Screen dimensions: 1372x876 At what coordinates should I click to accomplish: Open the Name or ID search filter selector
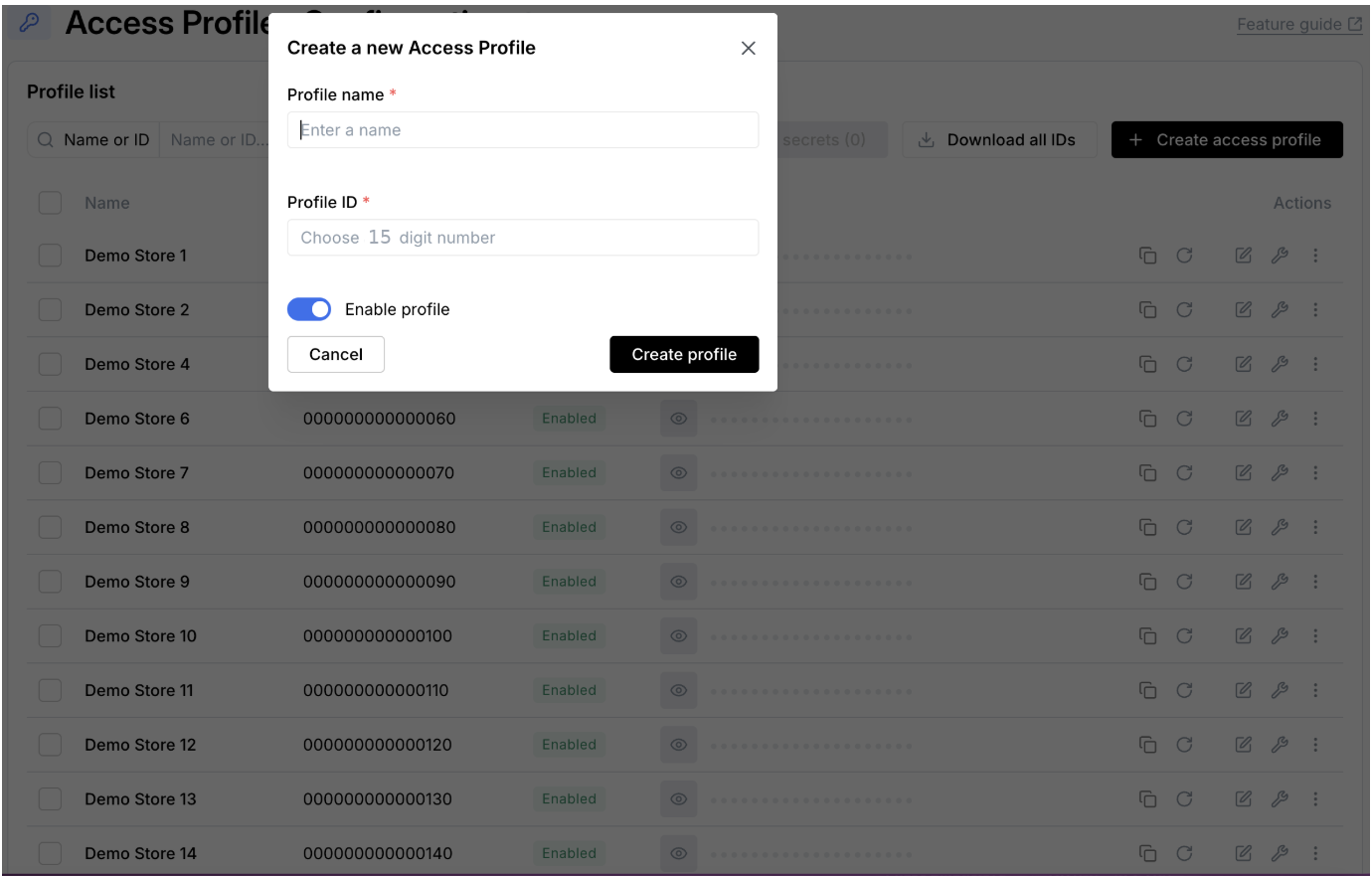94,140
